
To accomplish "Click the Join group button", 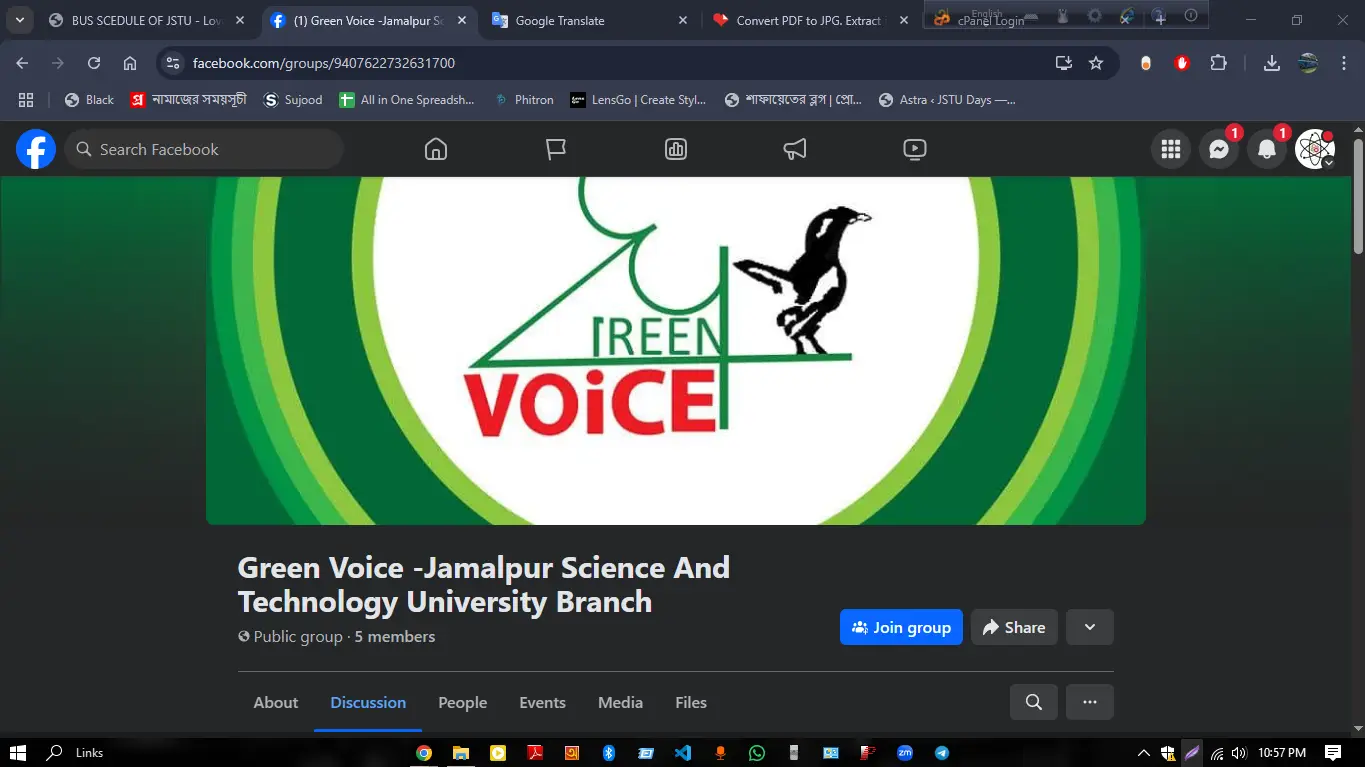I will pos(901,627).
